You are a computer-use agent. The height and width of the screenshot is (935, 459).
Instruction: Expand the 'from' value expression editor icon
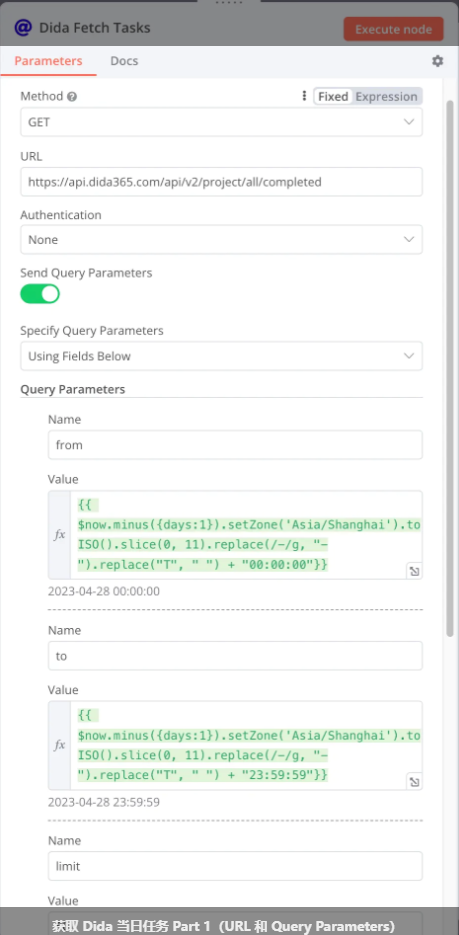coord(414,571)
